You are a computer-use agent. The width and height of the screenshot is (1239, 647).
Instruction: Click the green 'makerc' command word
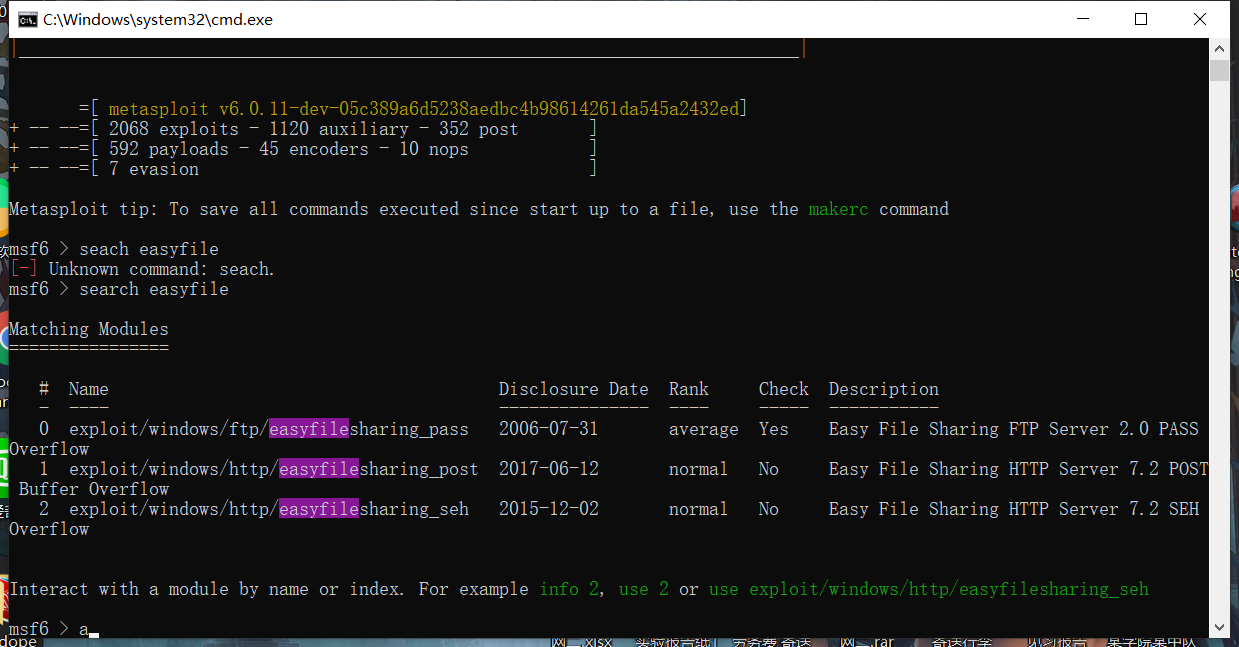(839, 209)
